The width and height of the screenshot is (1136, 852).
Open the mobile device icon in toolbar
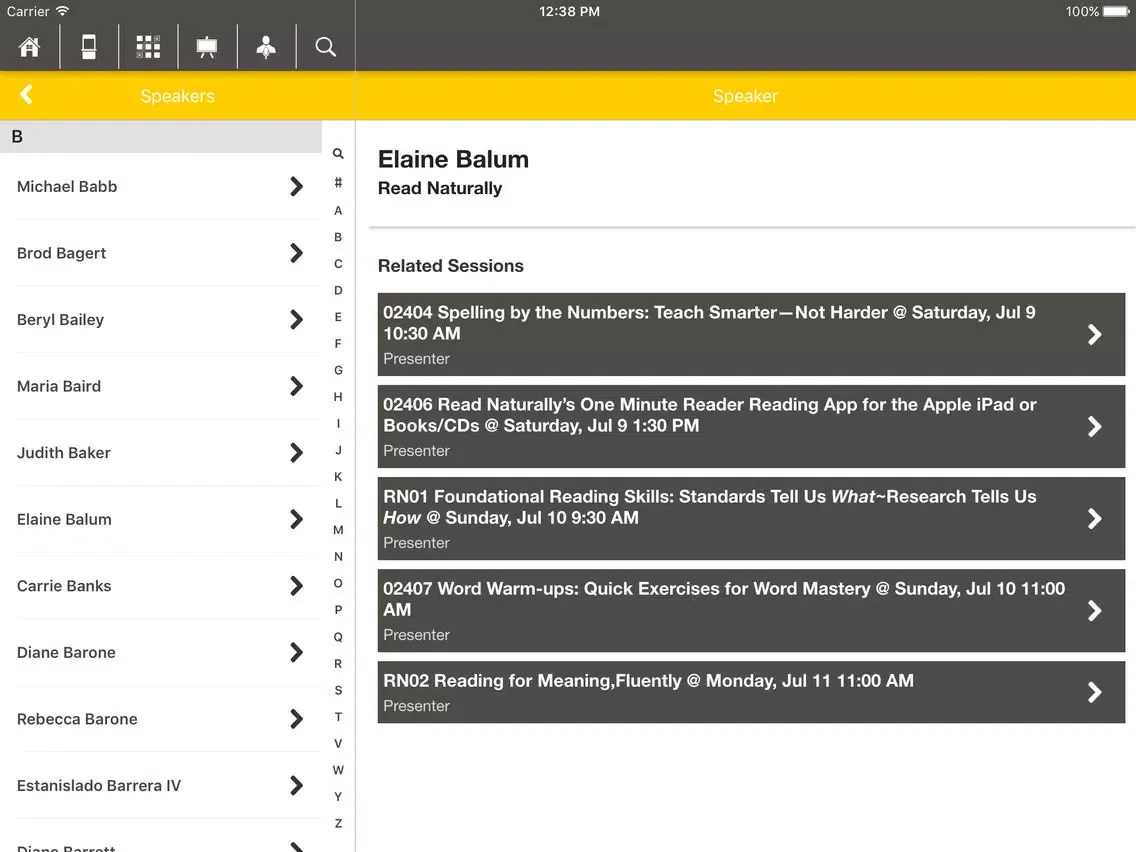click(89, 47)
